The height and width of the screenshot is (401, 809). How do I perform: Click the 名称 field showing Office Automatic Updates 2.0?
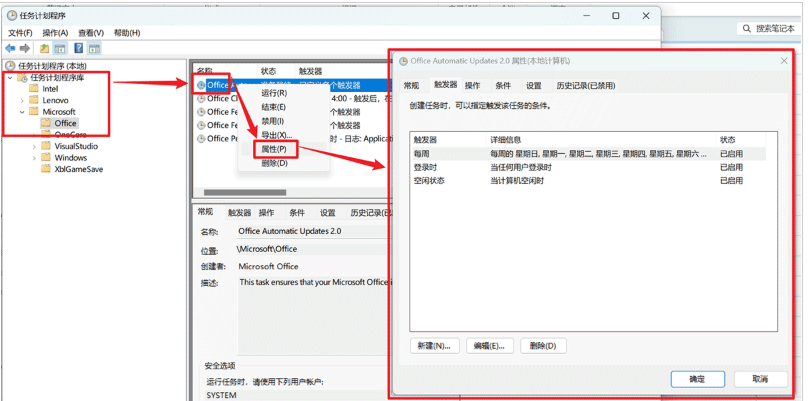[x=313, y=231]
